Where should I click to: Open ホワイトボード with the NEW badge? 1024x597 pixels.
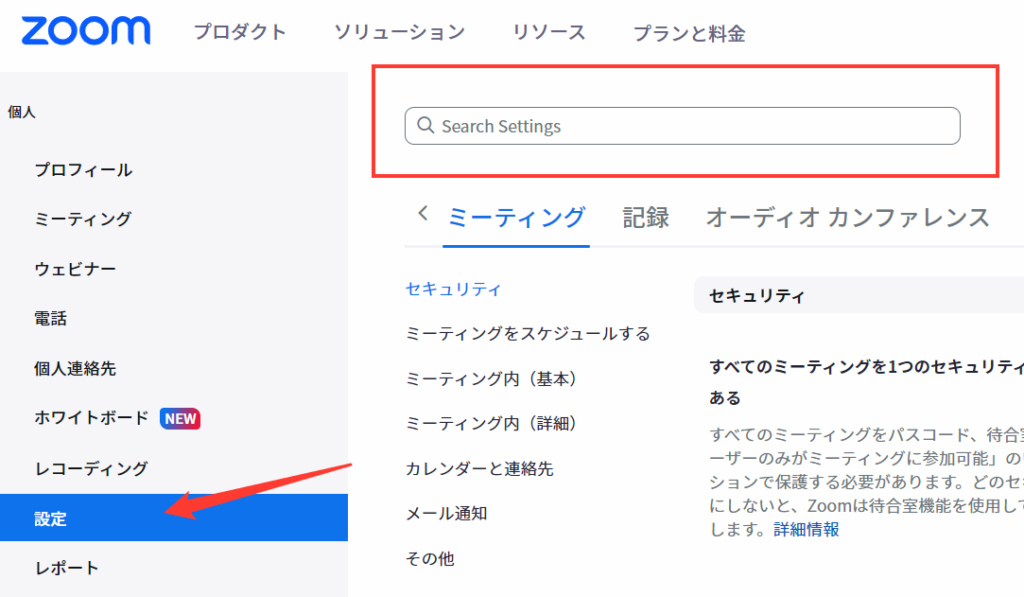tap(91, 418)
